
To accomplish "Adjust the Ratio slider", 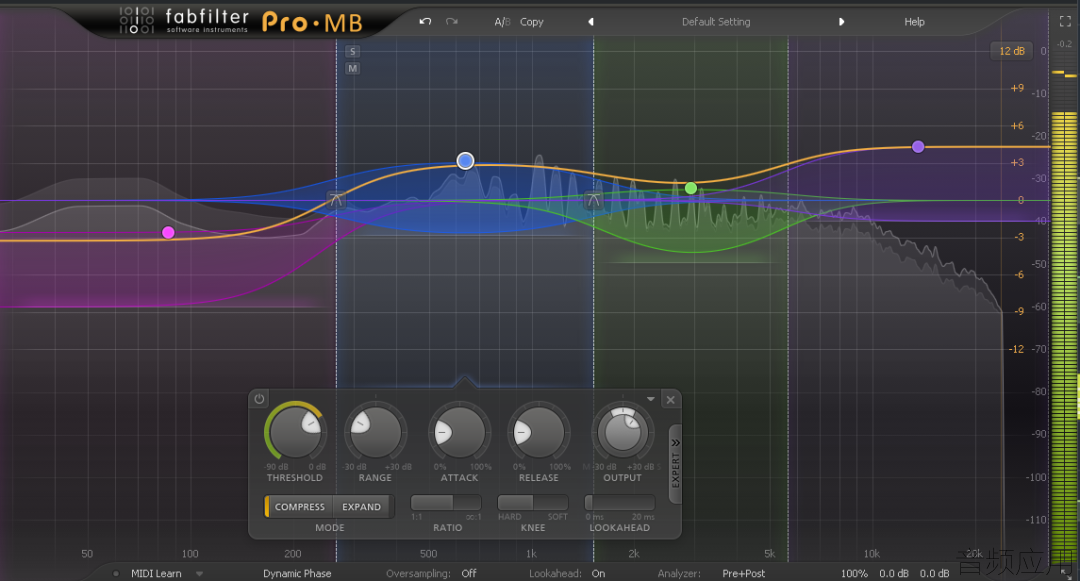I will (446, 503).
